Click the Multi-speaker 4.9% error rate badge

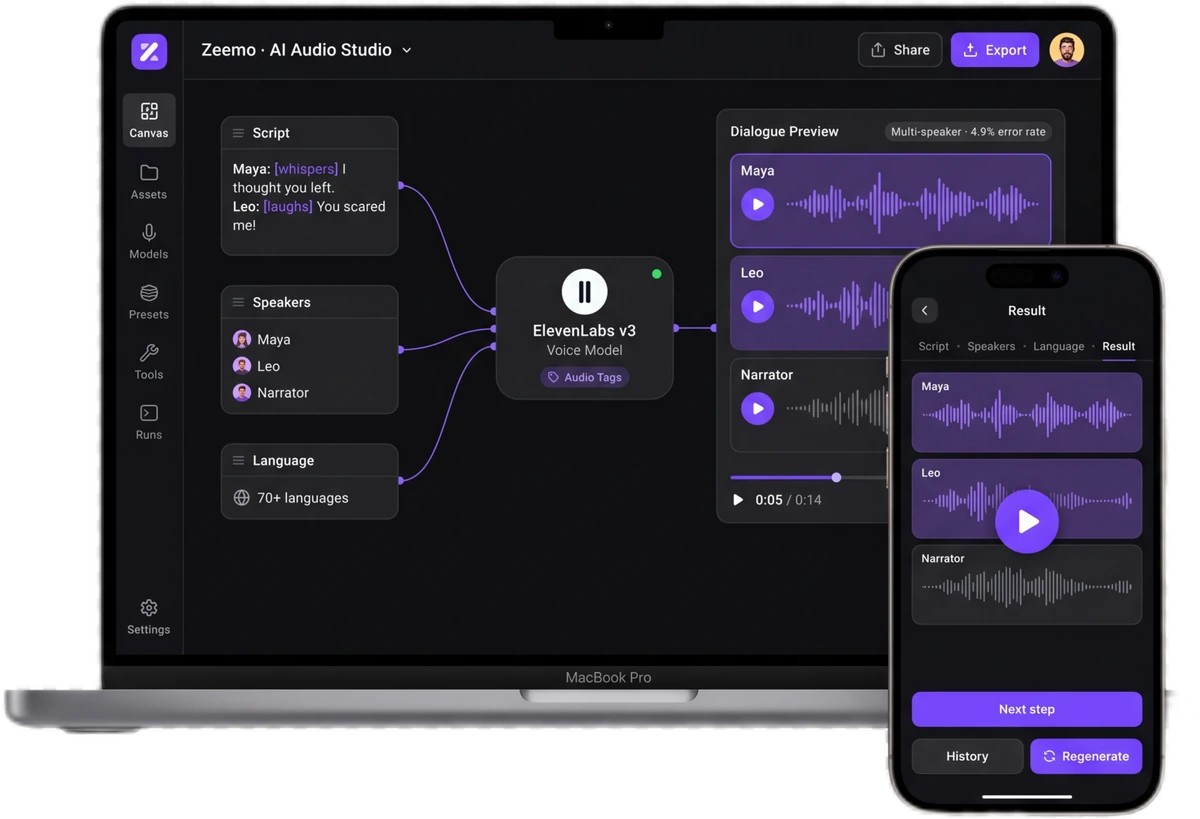pyautogui.click(x=968, y=132)
